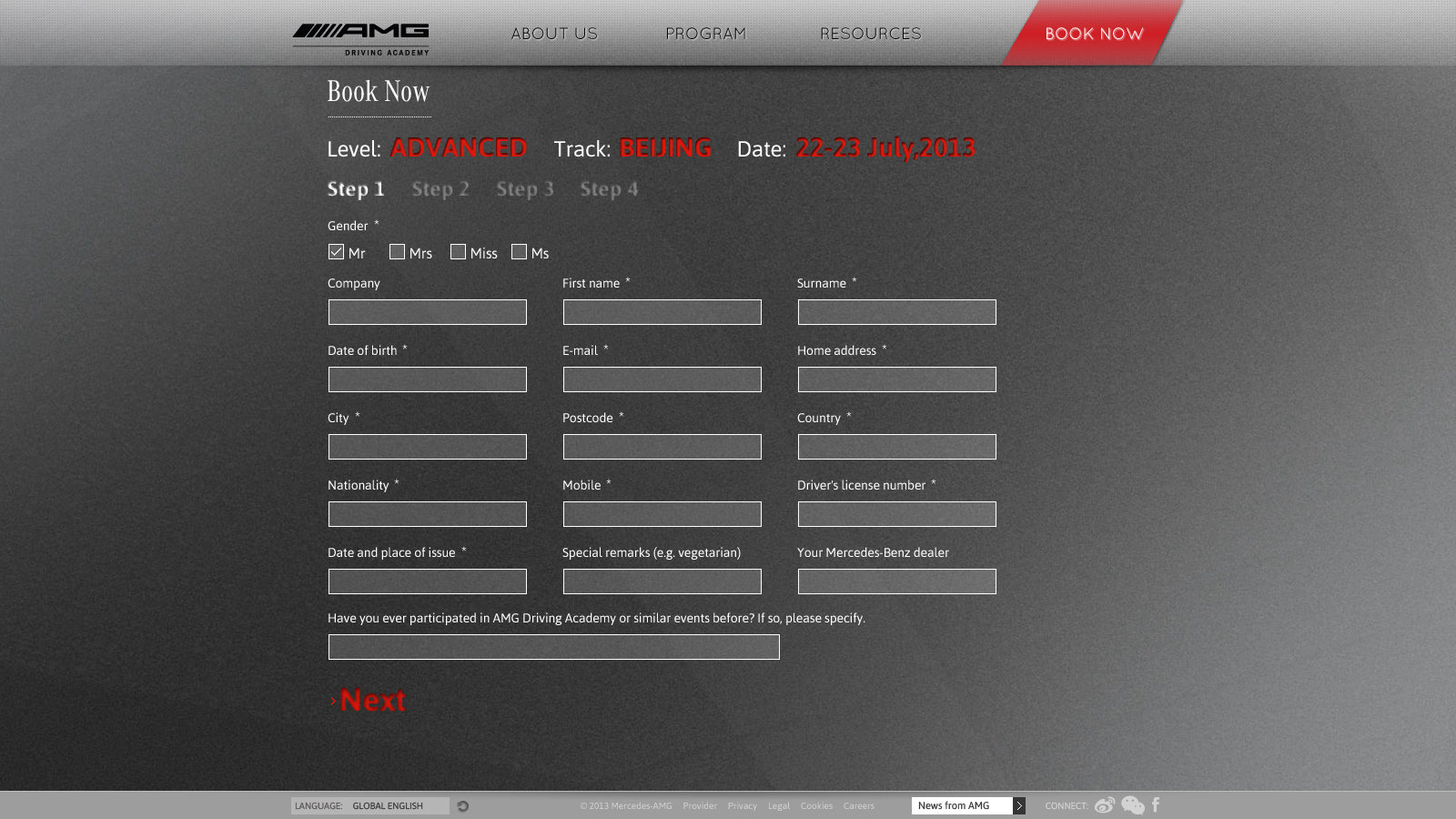Focus the First name input field

662,312
